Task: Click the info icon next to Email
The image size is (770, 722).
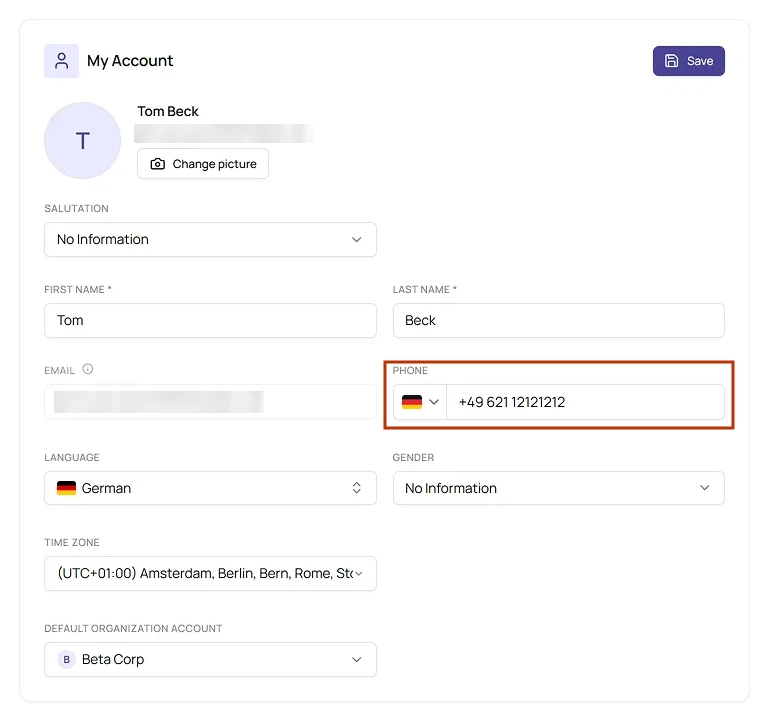Action: pyautogui.click(x=88, y=369)
